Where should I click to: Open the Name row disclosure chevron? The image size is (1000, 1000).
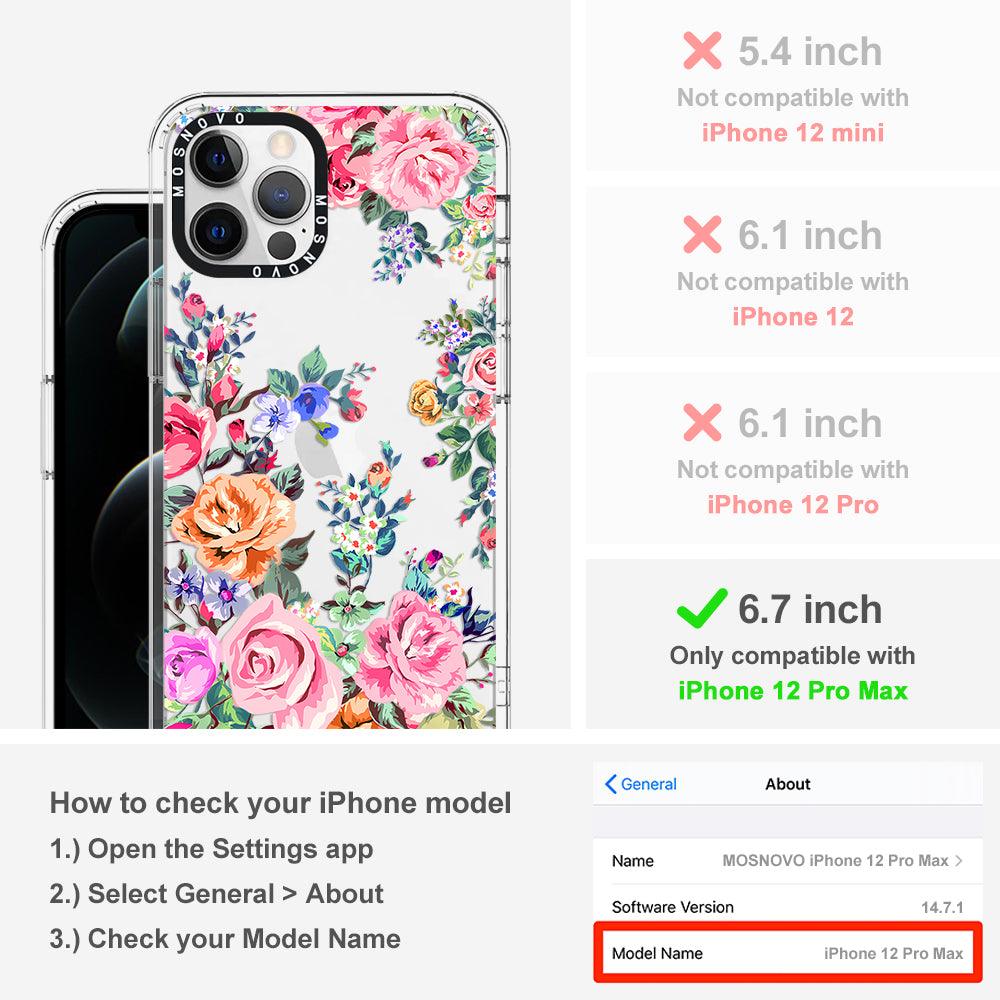pyautogui.click(x=959, y=860)
